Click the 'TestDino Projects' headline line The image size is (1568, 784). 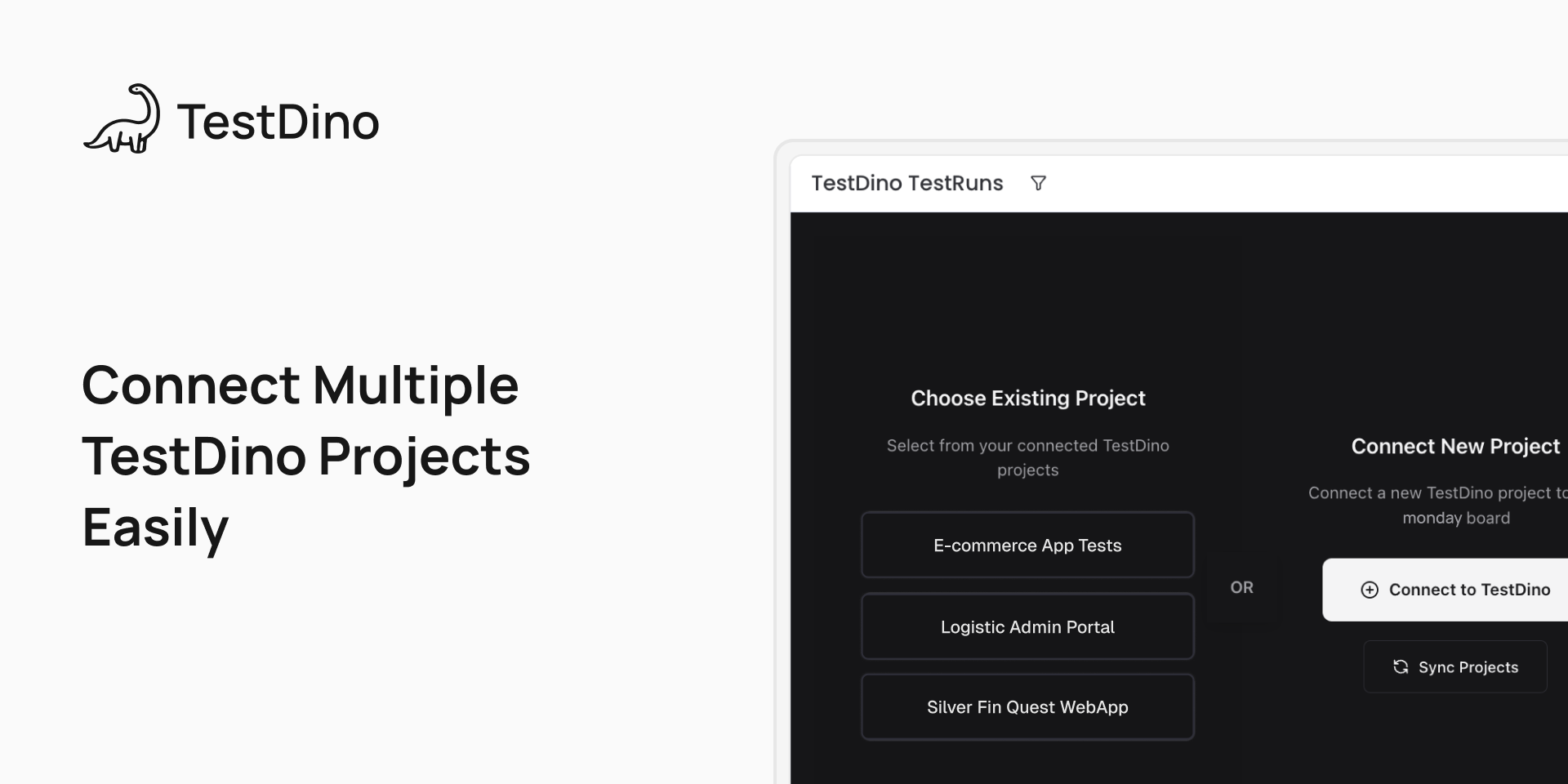(306, 456)
